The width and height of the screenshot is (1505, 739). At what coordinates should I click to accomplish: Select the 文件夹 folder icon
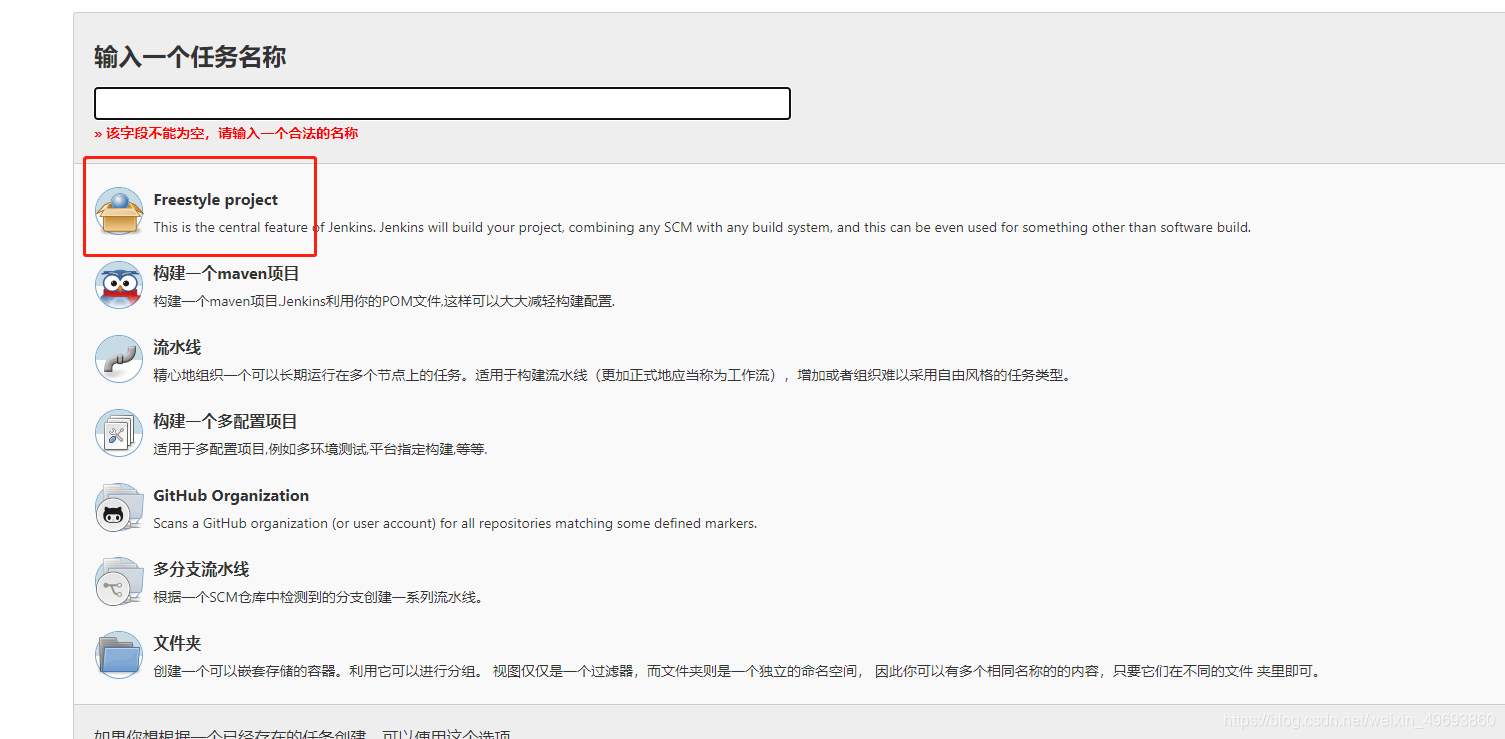click(x=119, y=655)
